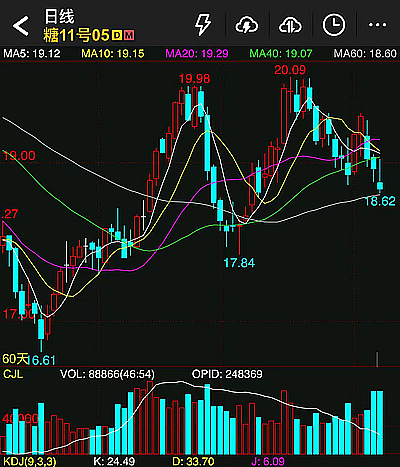Open the clock time period icon
Screen dimensions: 400x467
coord(334,25)
